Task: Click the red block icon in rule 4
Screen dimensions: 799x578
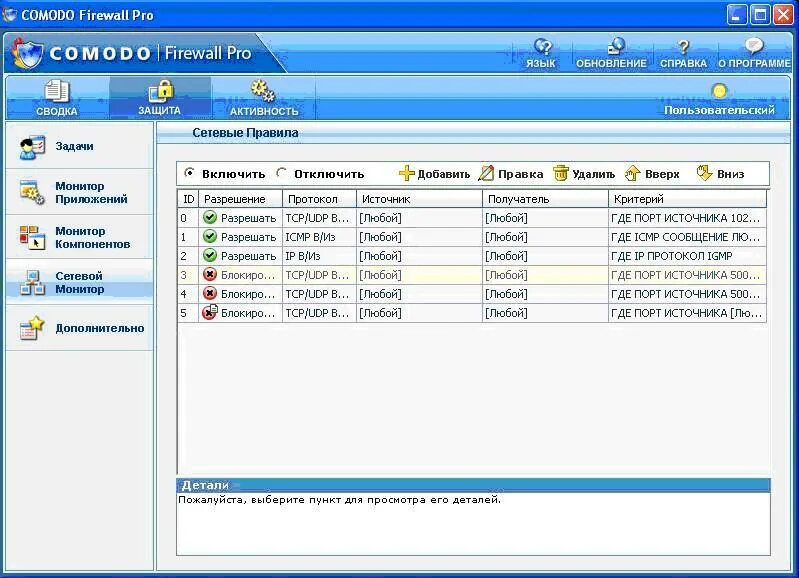Action: tap(209, 293)
